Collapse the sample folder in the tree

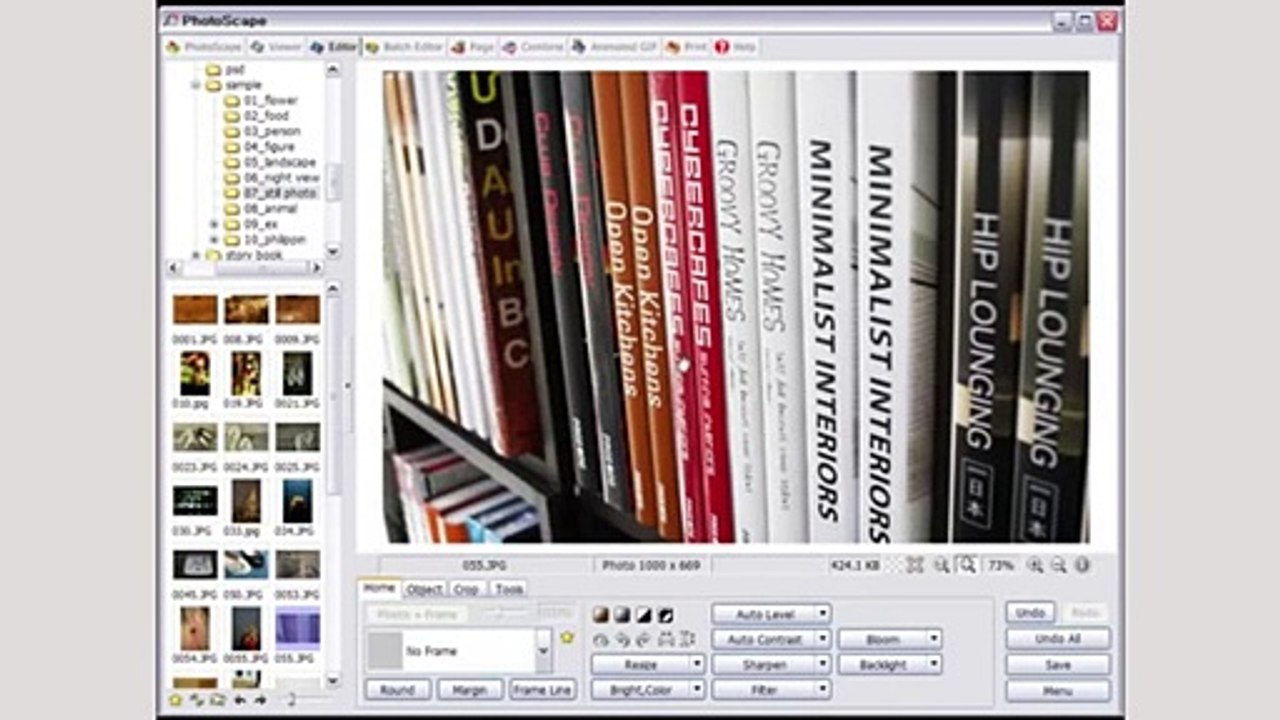pos(197,86)
